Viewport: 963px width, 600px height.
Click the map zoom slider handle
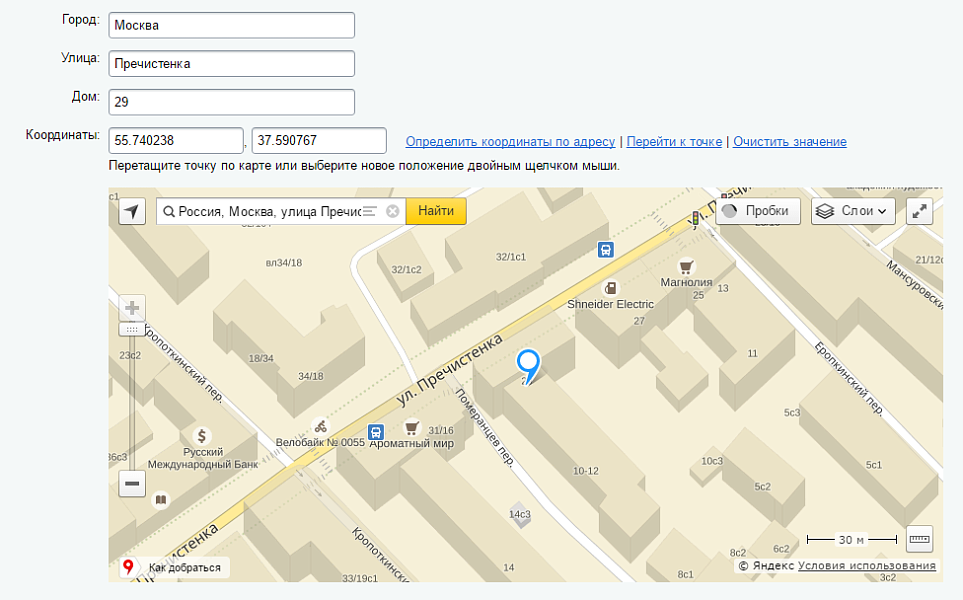pos(131,329)
